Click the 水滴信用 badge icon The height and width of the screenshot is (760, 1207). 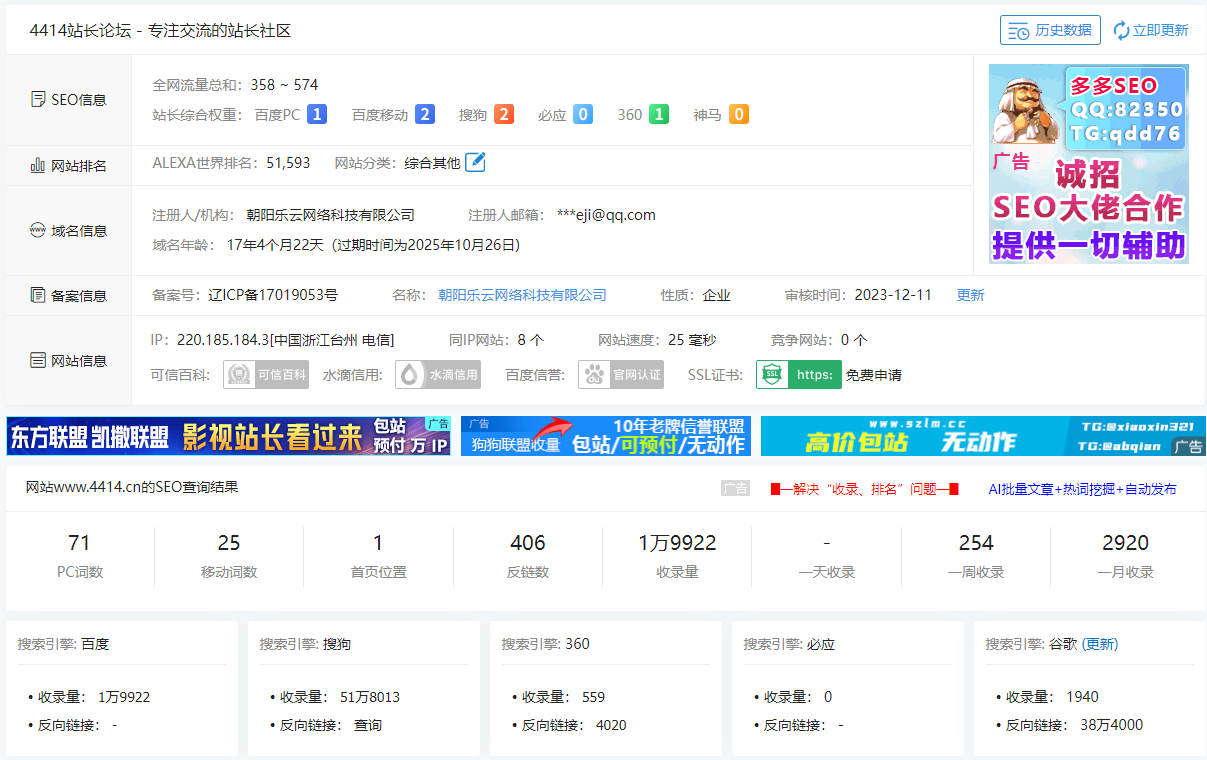[x=438, y=375]
